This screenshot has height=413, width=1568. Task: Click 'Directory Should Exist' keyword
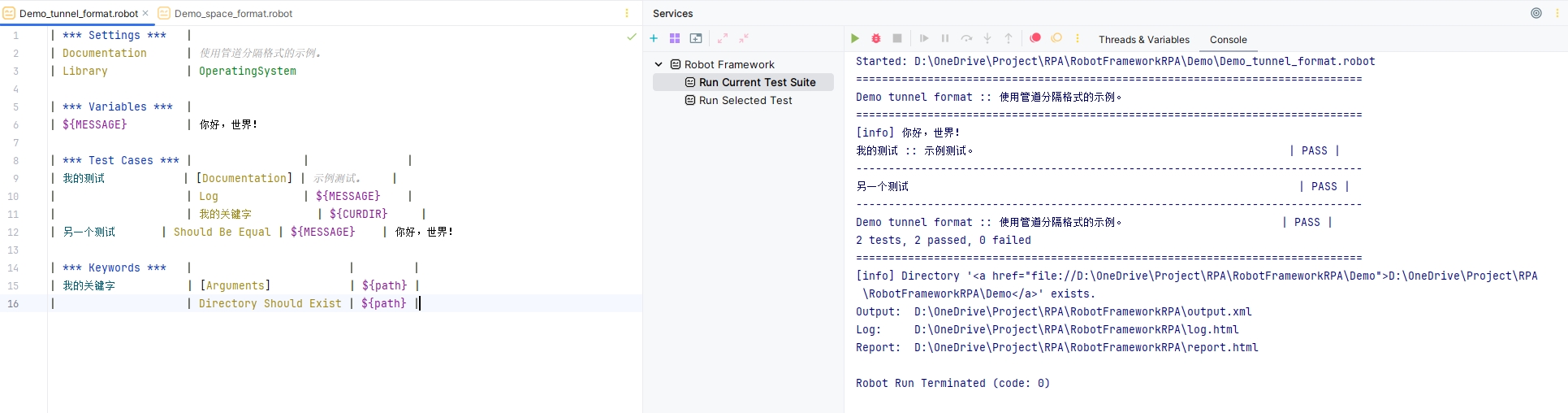270,303
